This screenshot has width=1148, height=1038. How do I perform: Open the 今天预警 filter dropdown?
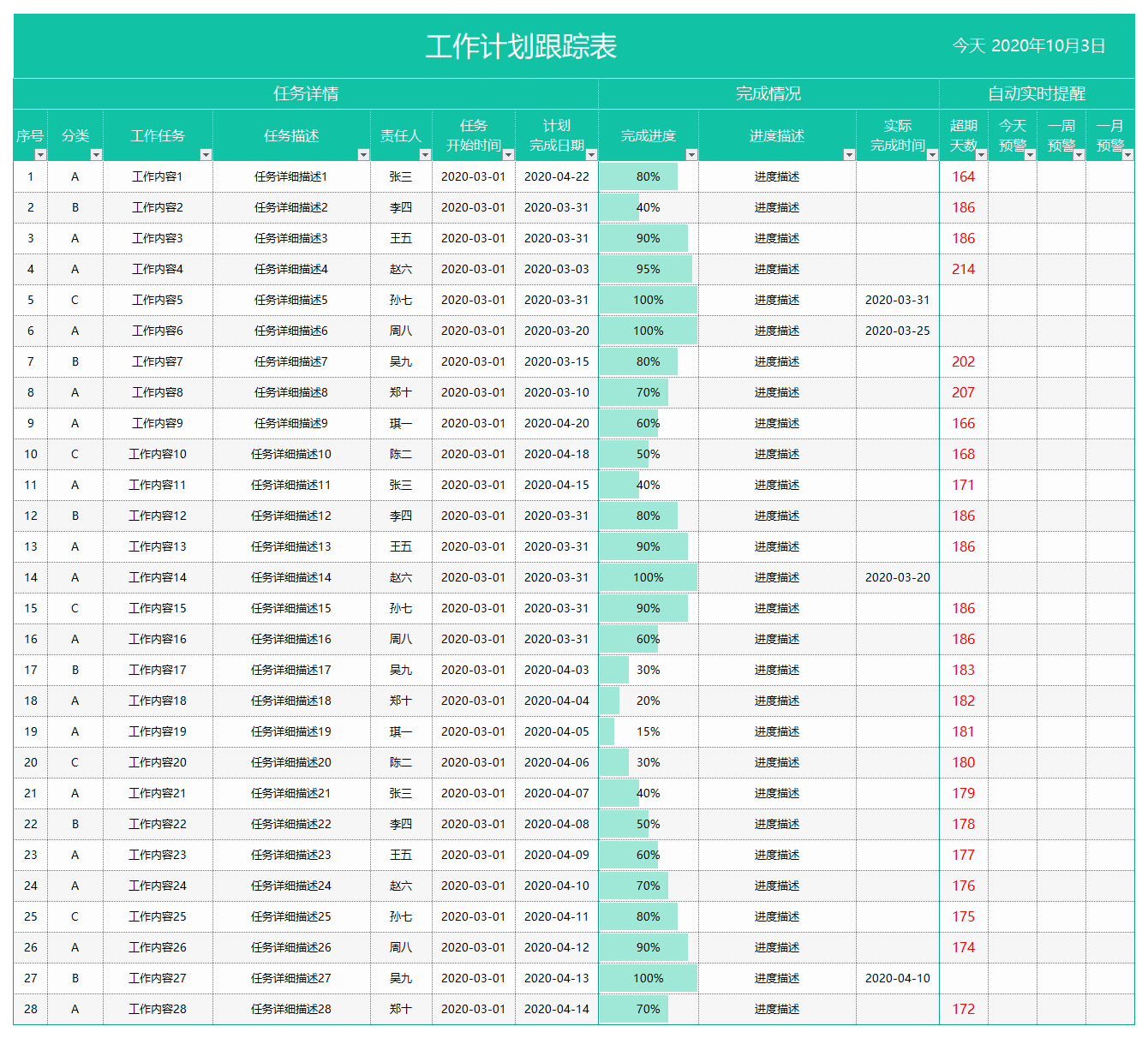point(1030,155)
